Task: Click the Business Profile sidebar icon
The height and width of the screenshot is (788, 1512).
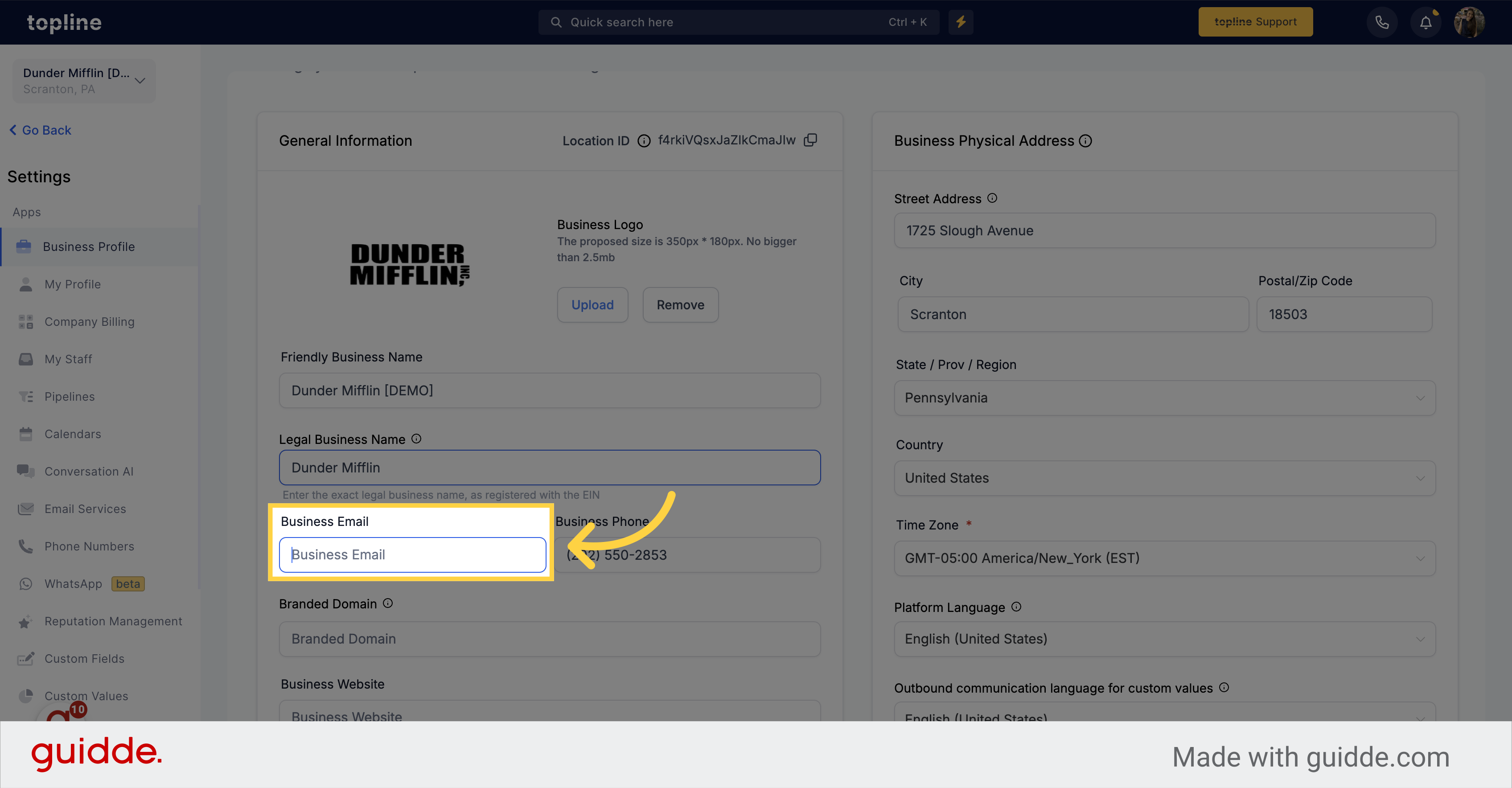Action: point(25,246)
